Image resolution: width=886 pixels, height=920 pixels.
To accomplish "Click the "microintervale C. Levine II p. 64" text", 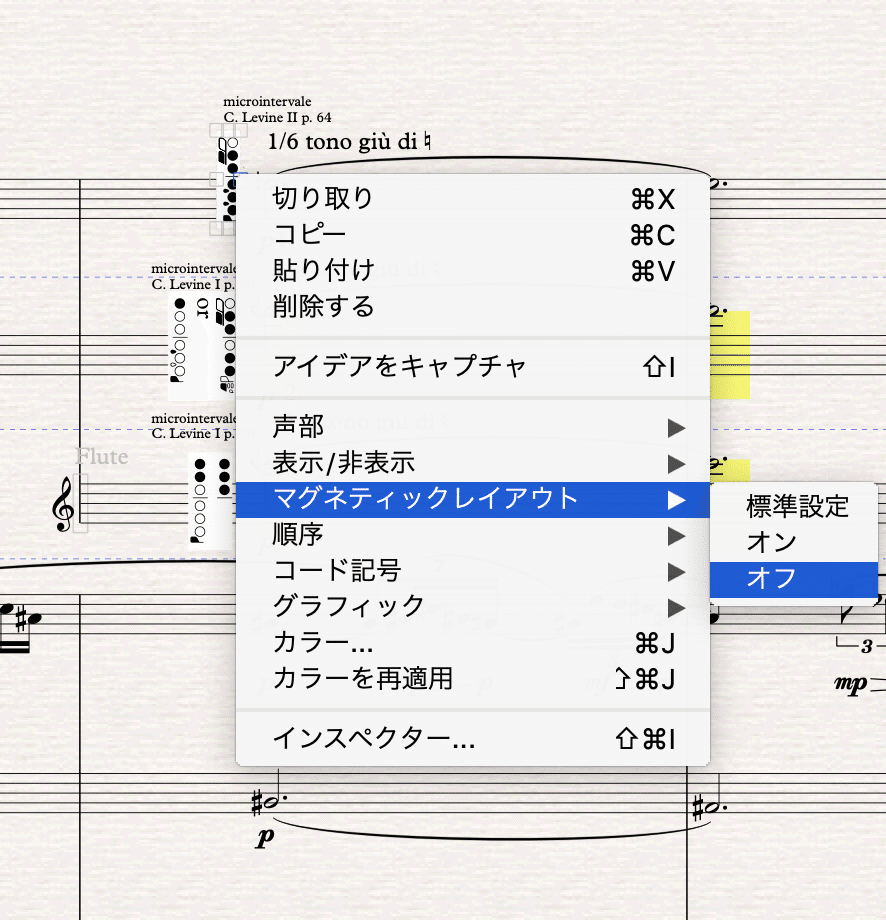I will [x=277, y=110].
